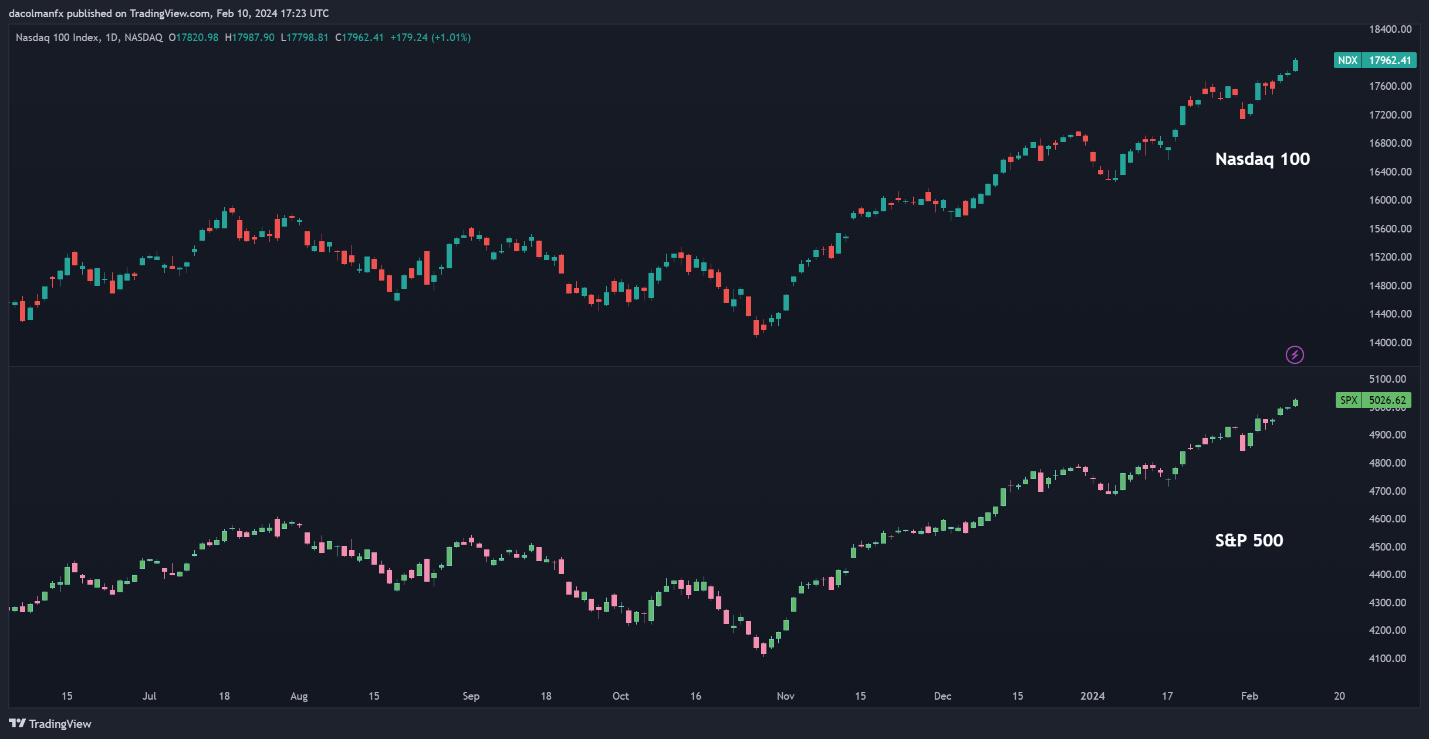Viewport: 1429px width, 739px height.
Task: Click the 14800.00 price axis label
Action: click(x=1390, y=286)
